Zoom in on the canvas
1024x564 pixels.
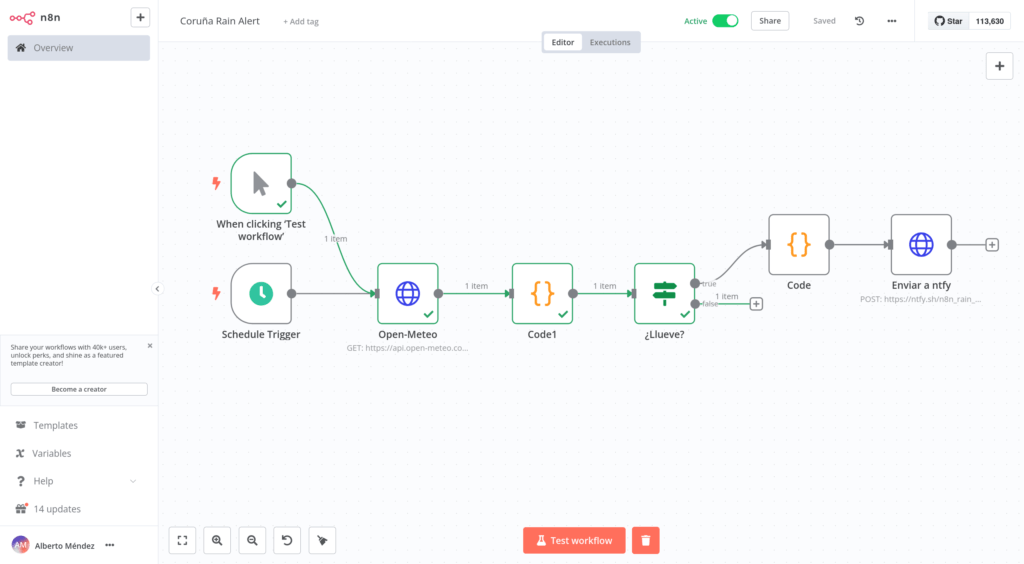pos(217,540)
